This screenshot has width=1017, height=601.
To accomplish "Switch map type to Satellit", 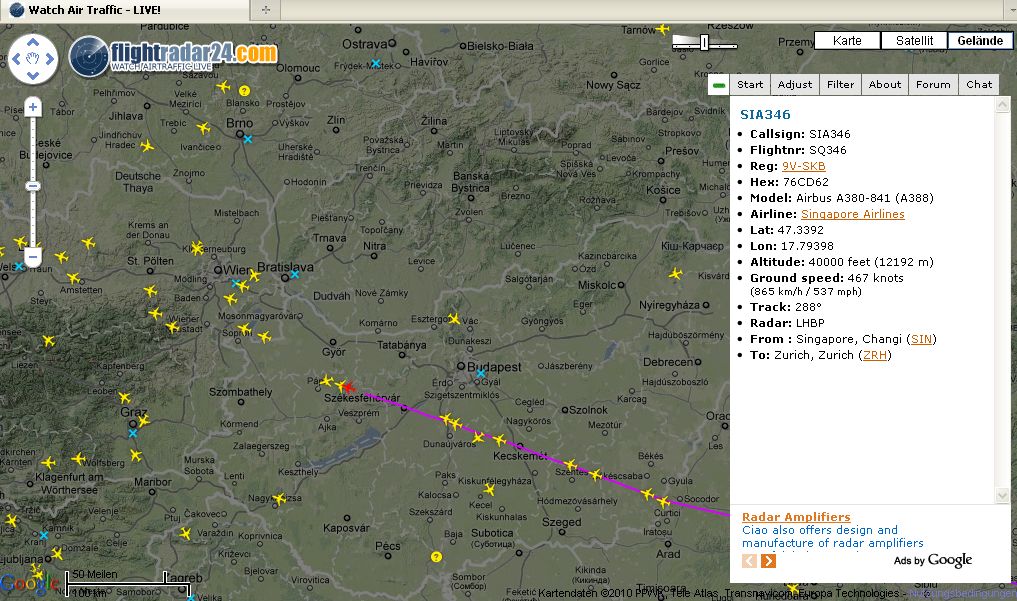I will click(x=914, y=41).
